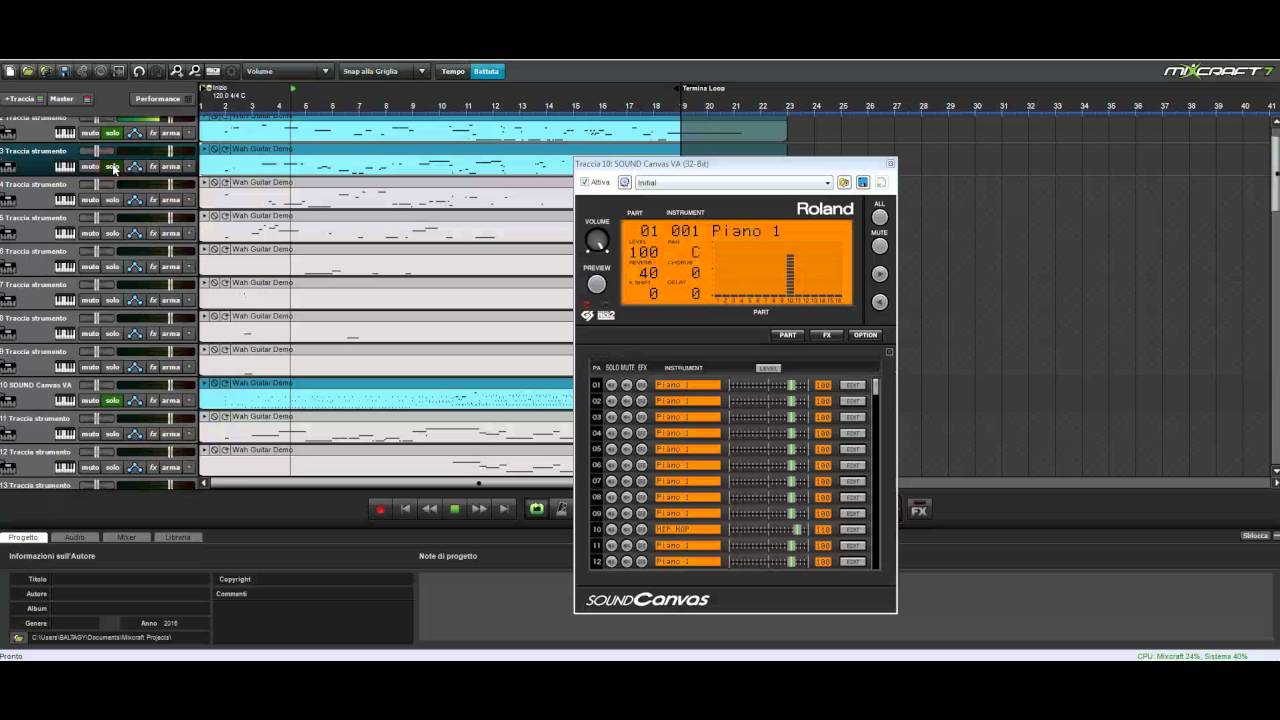1280x720 pixels.
Task: Select Battuta timeline mode
Action: click(x=487, y=71)
